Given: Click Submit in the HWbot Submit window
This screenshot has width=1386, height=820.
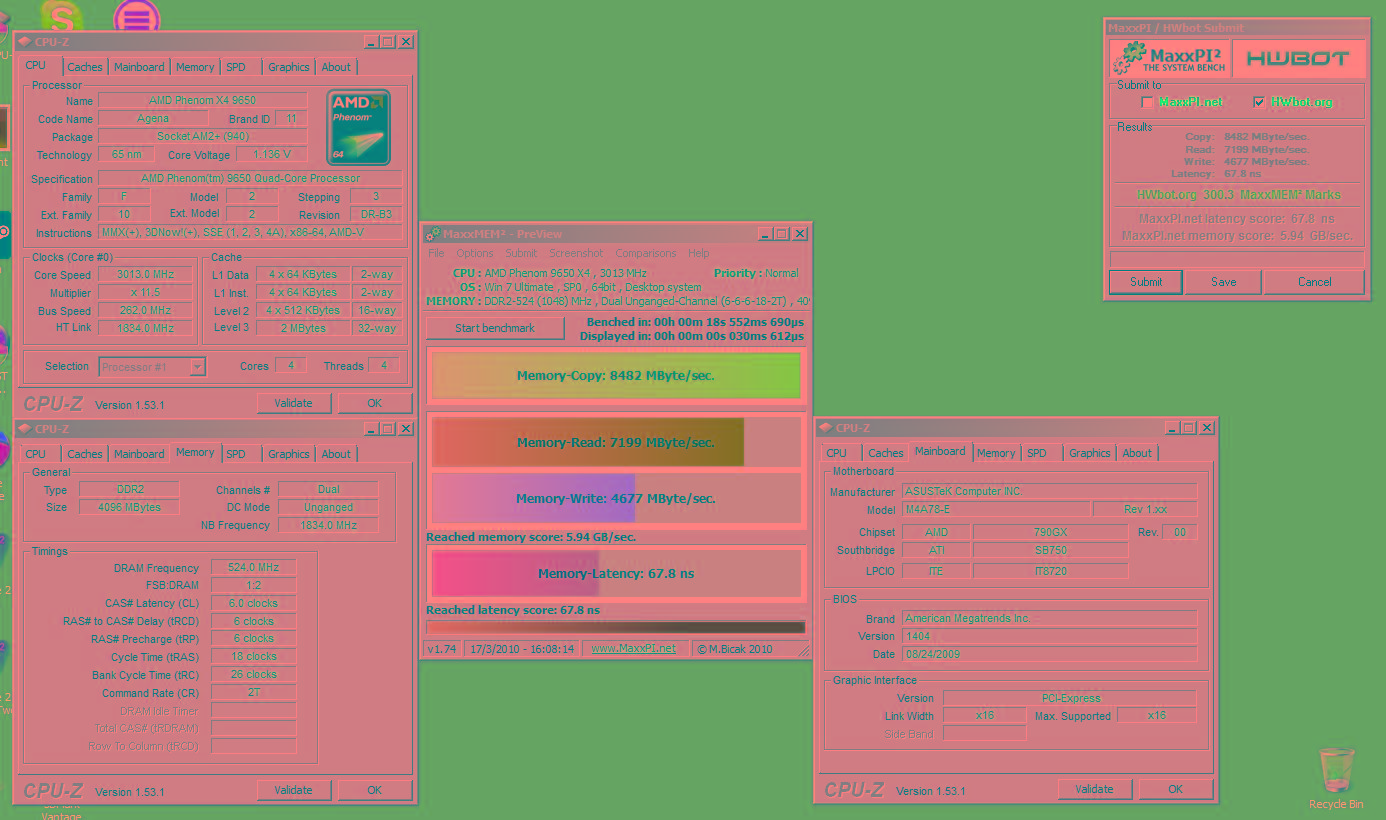Looking at the screenshot, I should pyautogui.click(x=1146, y=282).
